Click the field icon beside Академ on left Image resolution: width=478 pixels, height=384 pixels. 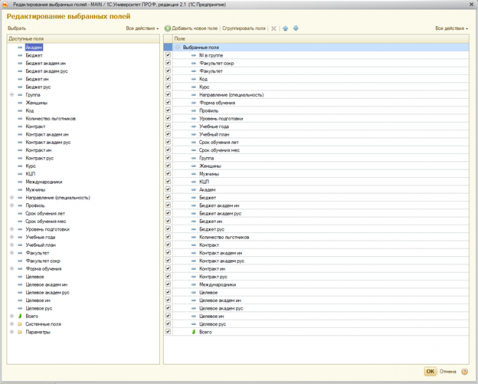point(20,47)
